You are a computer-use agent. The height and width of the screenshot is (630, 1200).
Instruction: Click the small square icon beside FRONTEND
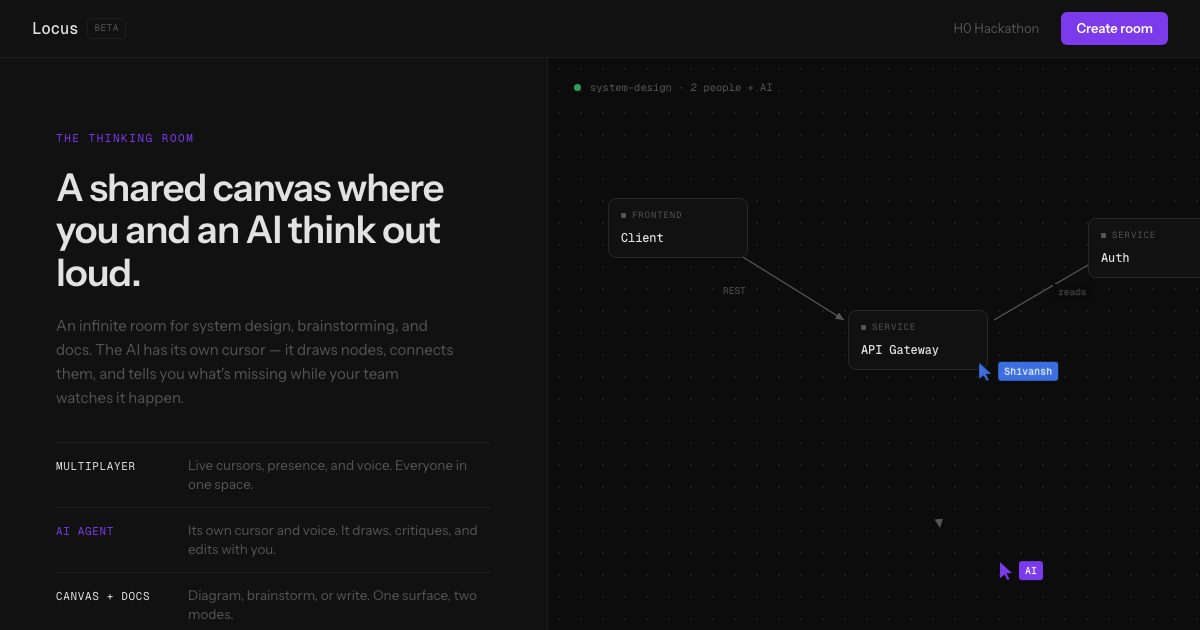pyautogui.click(x=624, y=215)
